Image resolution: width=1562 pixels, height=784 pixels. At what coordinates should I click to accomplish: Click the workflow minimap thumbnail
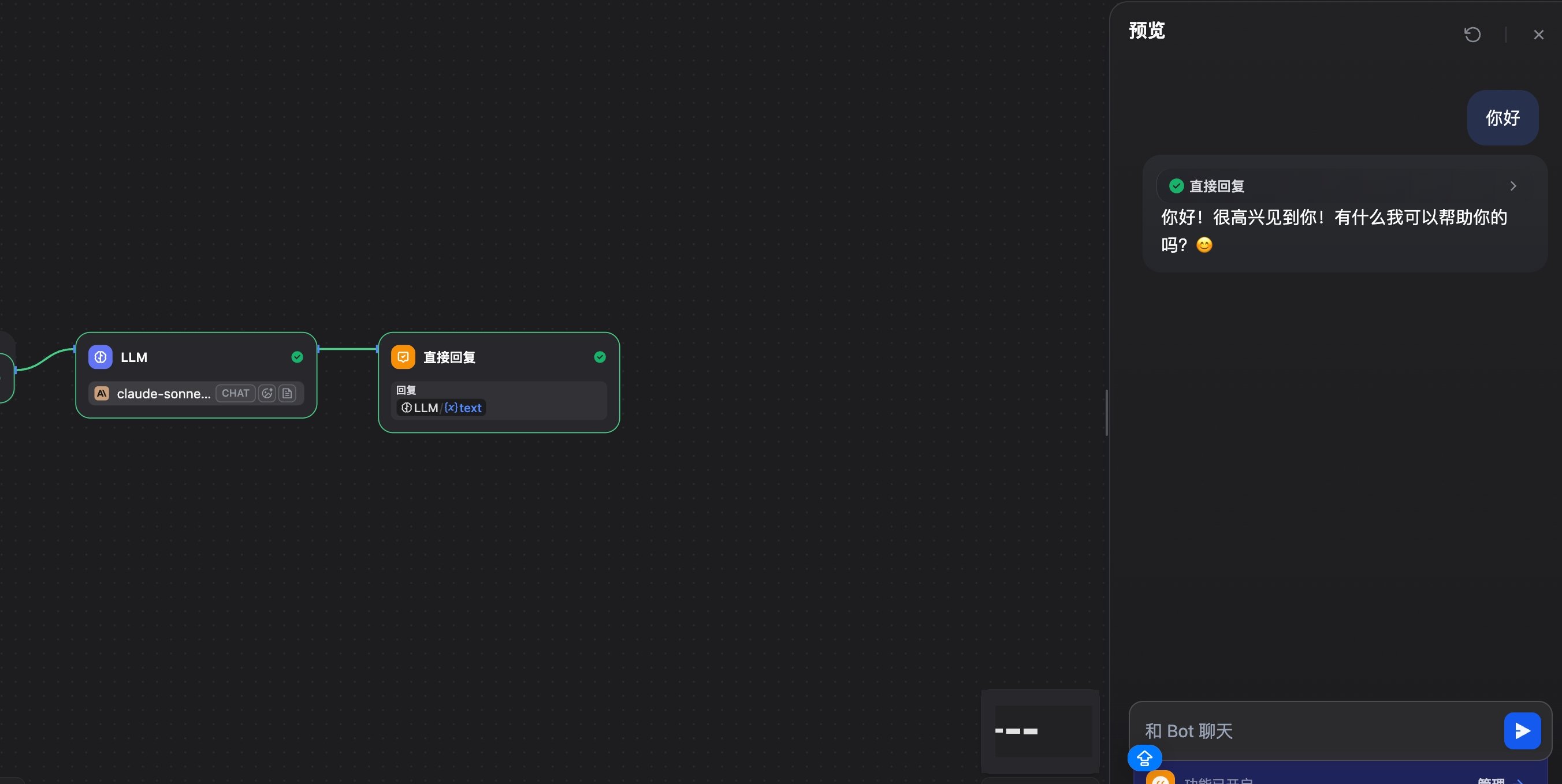1040,731
